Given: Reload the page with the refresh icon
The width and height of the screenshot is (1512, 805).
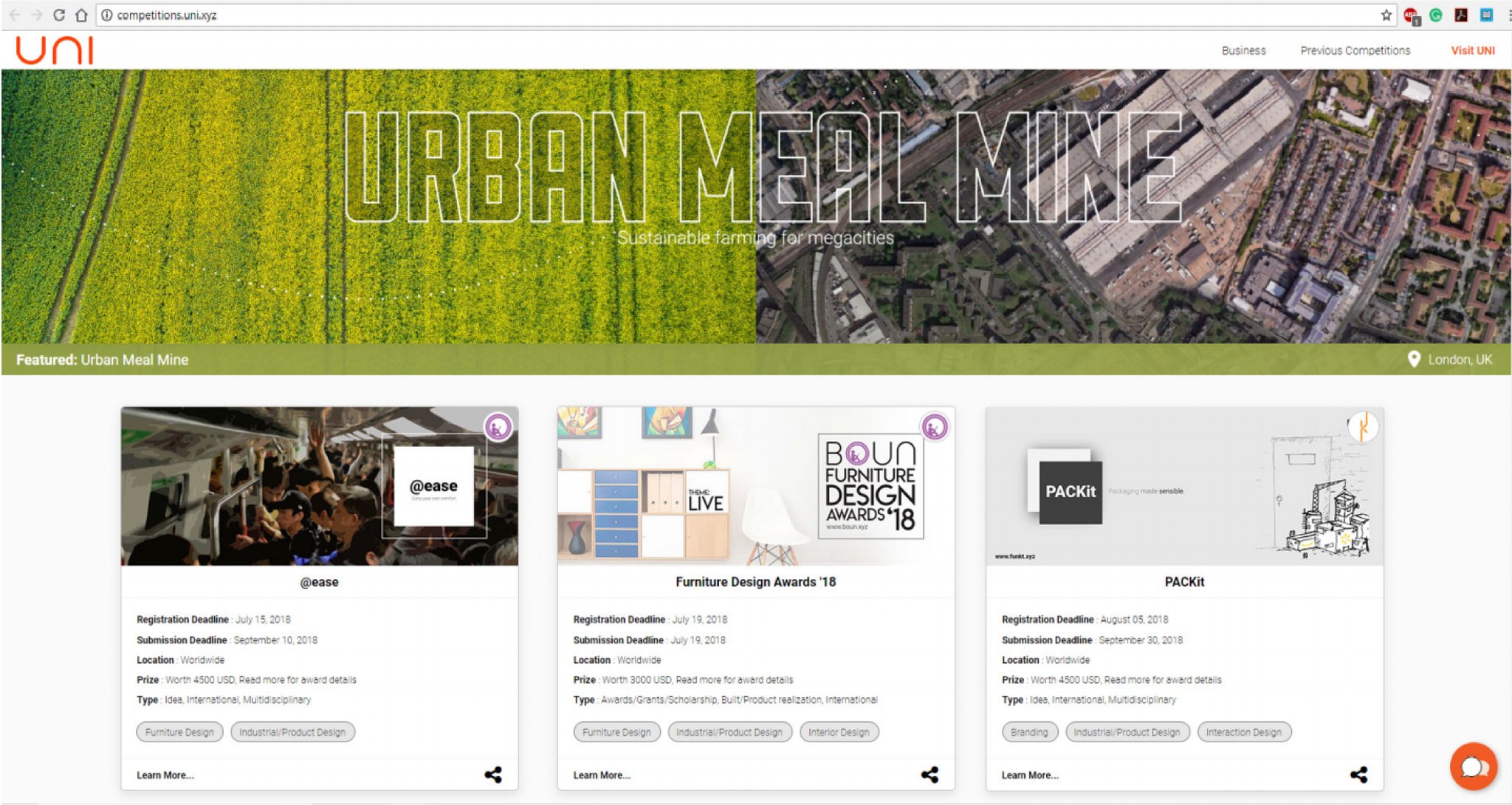Looking at the screenshot, I should click(x=59, y=15).
